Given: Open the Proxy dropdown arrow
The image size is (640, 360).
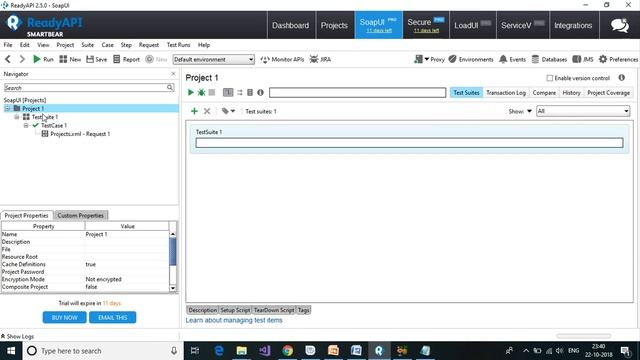Looking at the screenshot, I should (x=427, y=59).
